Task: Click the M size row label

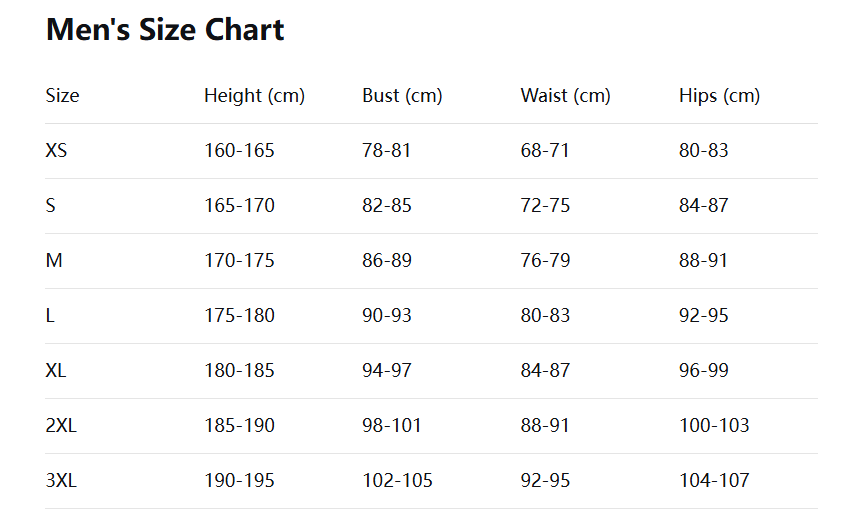Action: 54,261
